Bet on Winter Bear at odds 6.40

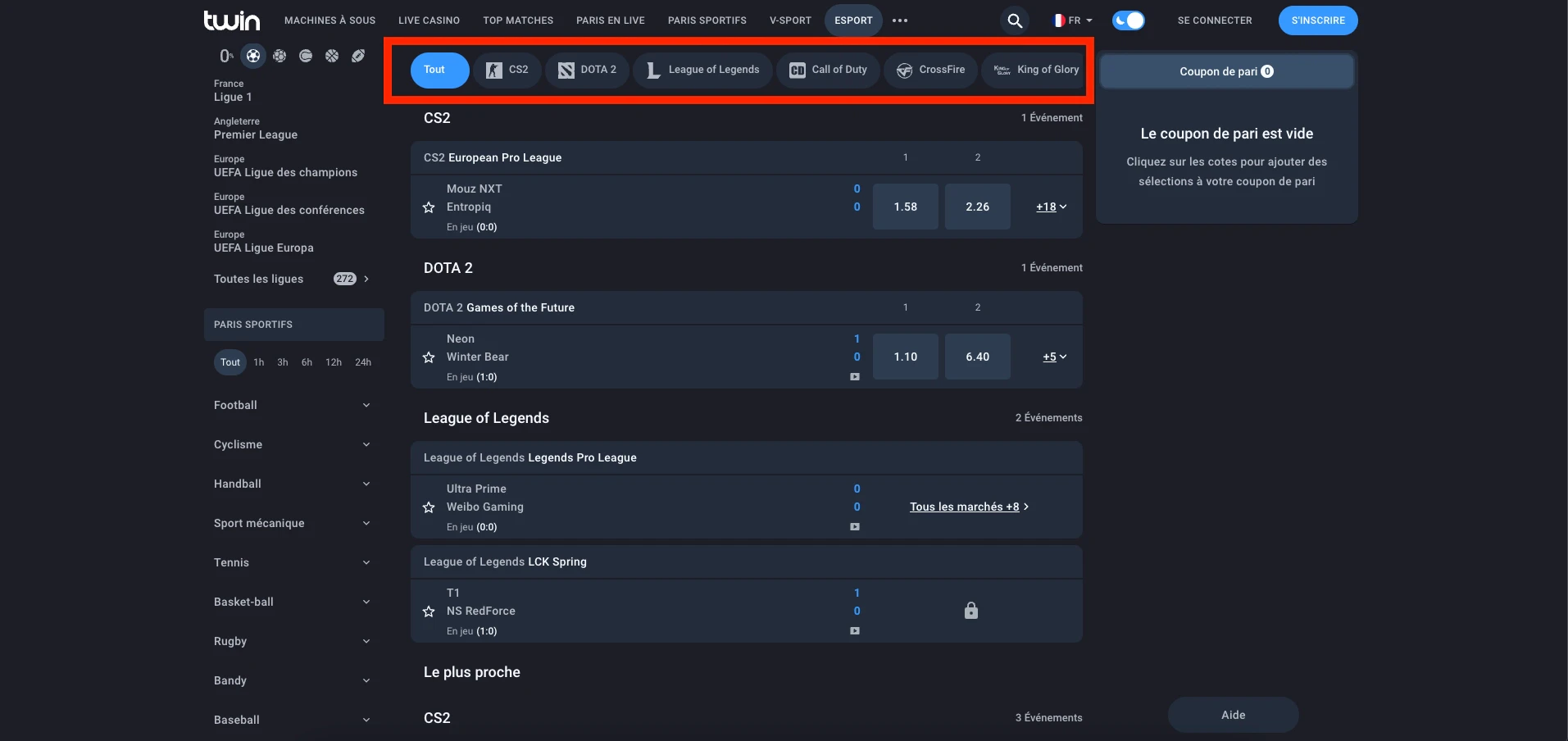[x=978, y=357]
